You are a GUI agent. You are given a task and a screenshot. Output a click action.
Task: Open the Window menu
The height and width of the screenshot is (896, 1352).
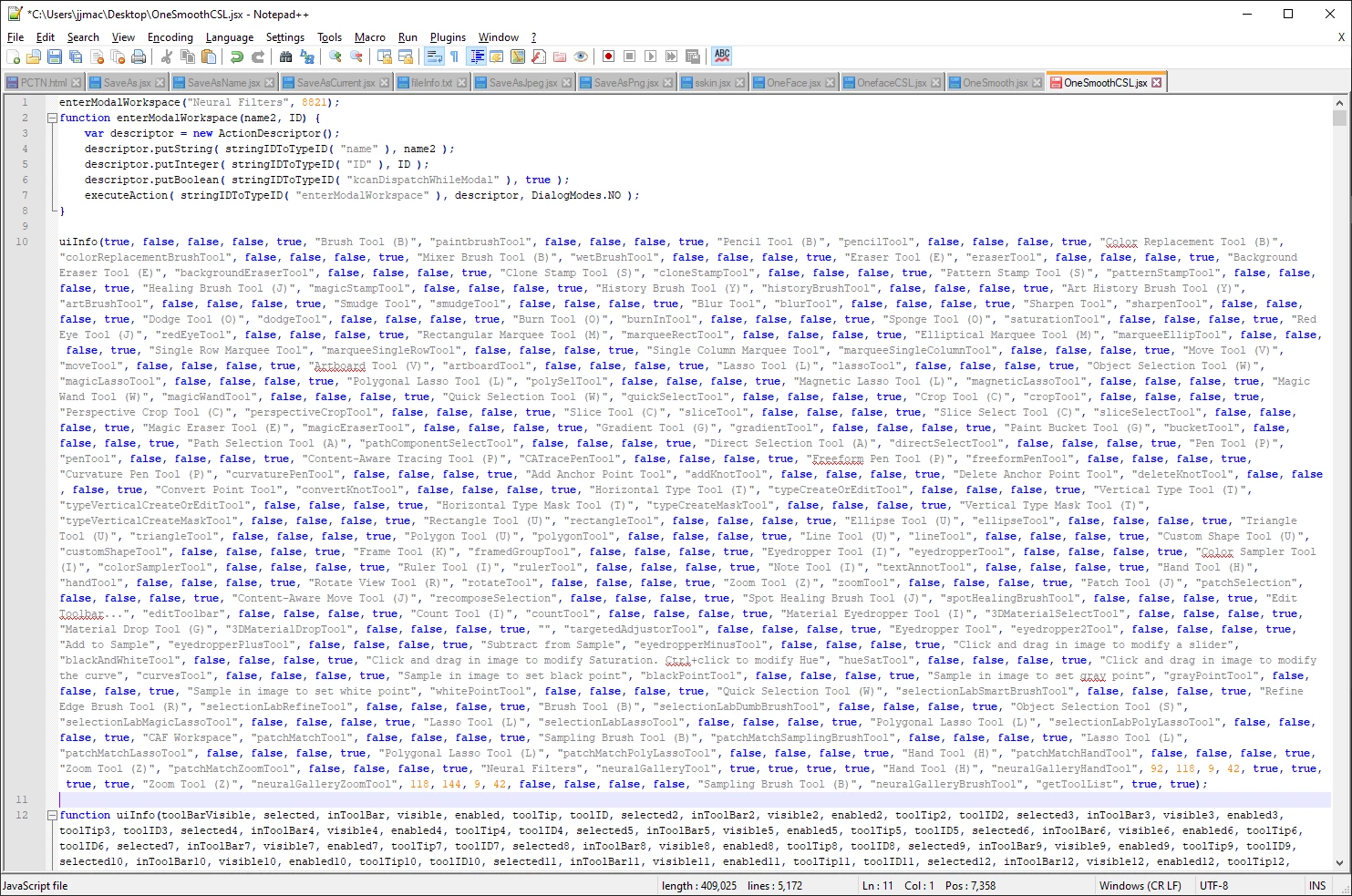coord(499,37)
